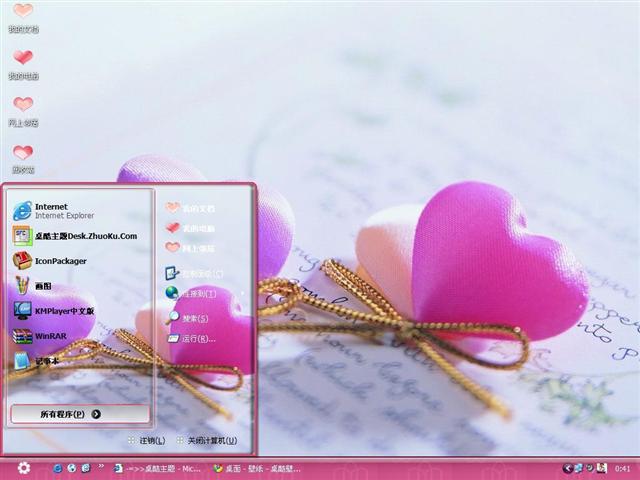Open 搜索(S) Search in the Start menu
Image resolution: width=640 pixels, height=480 pixels.
pos(188,318)
